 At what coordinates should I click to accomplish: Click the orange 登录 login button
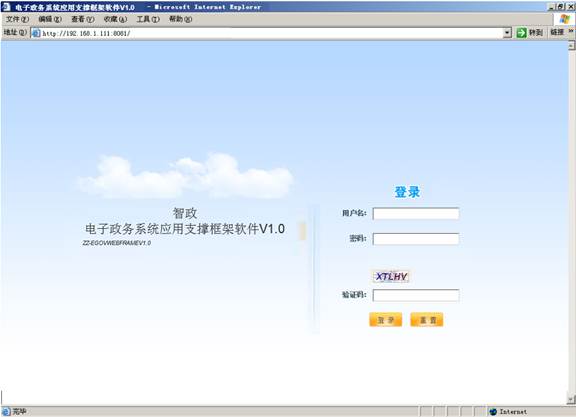385,320
